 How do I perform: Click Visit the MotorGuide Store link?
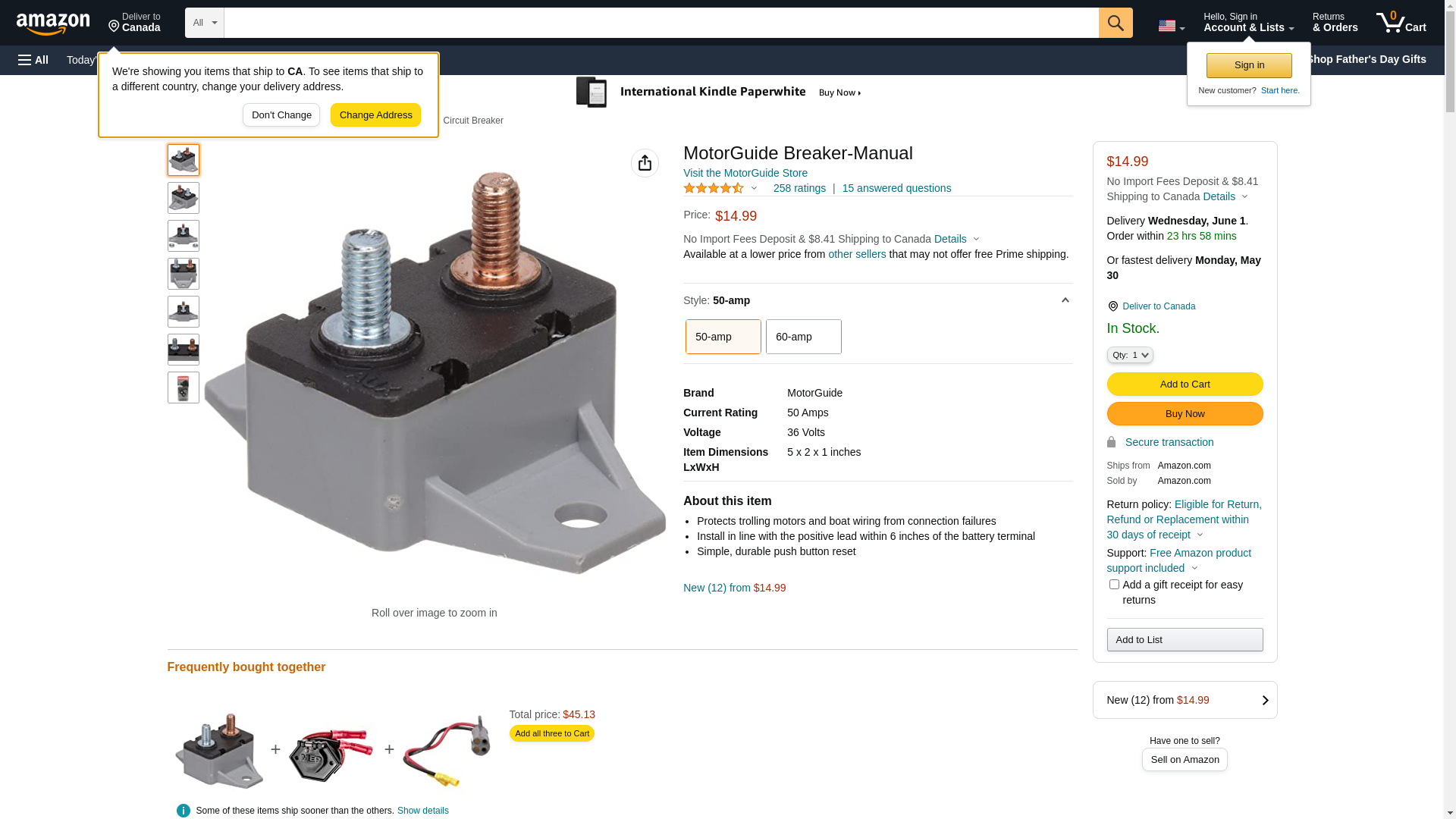pos(745,173)
